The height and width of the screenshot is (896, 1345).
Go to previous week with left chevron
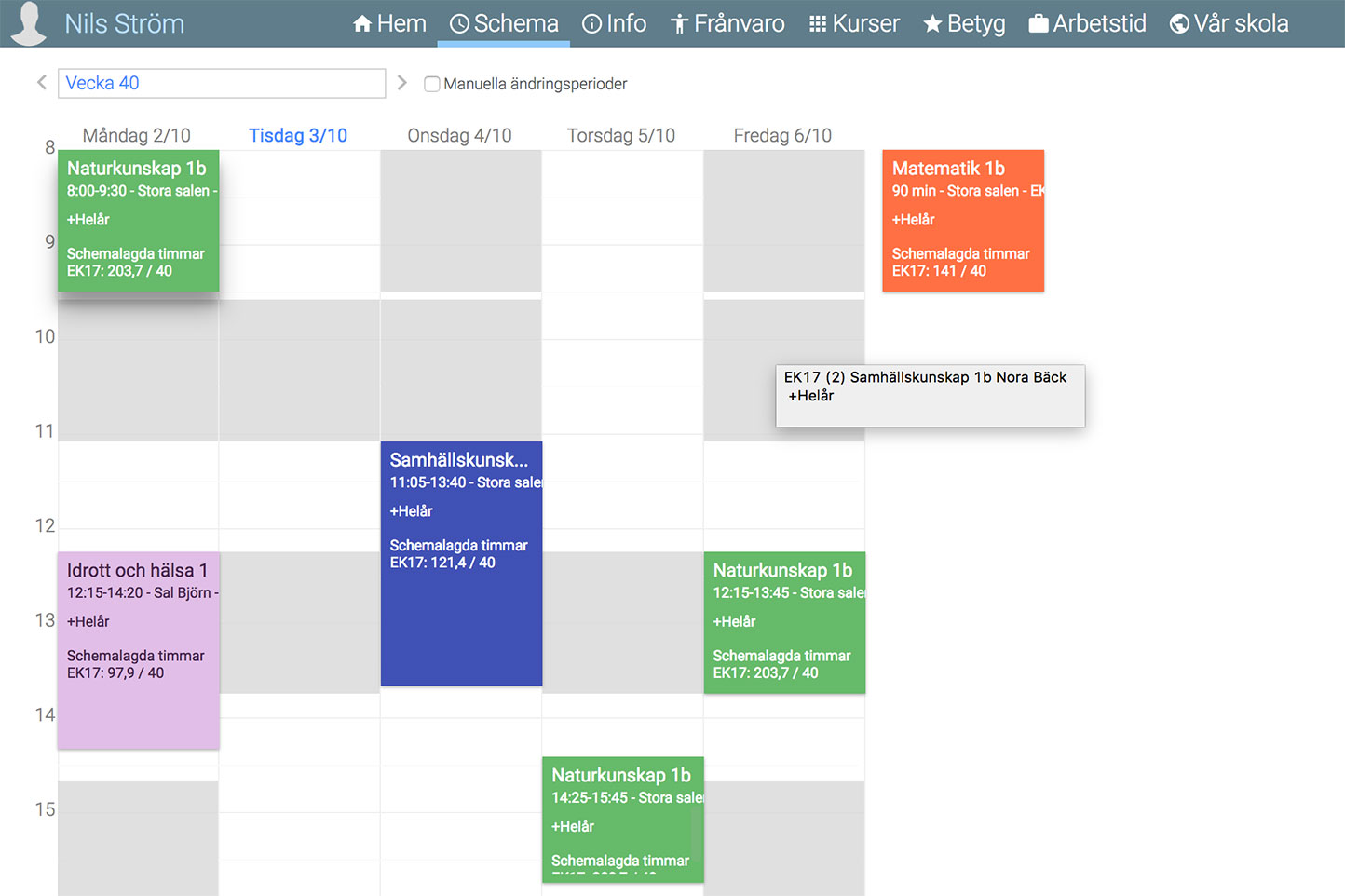[x=42, y=83]
